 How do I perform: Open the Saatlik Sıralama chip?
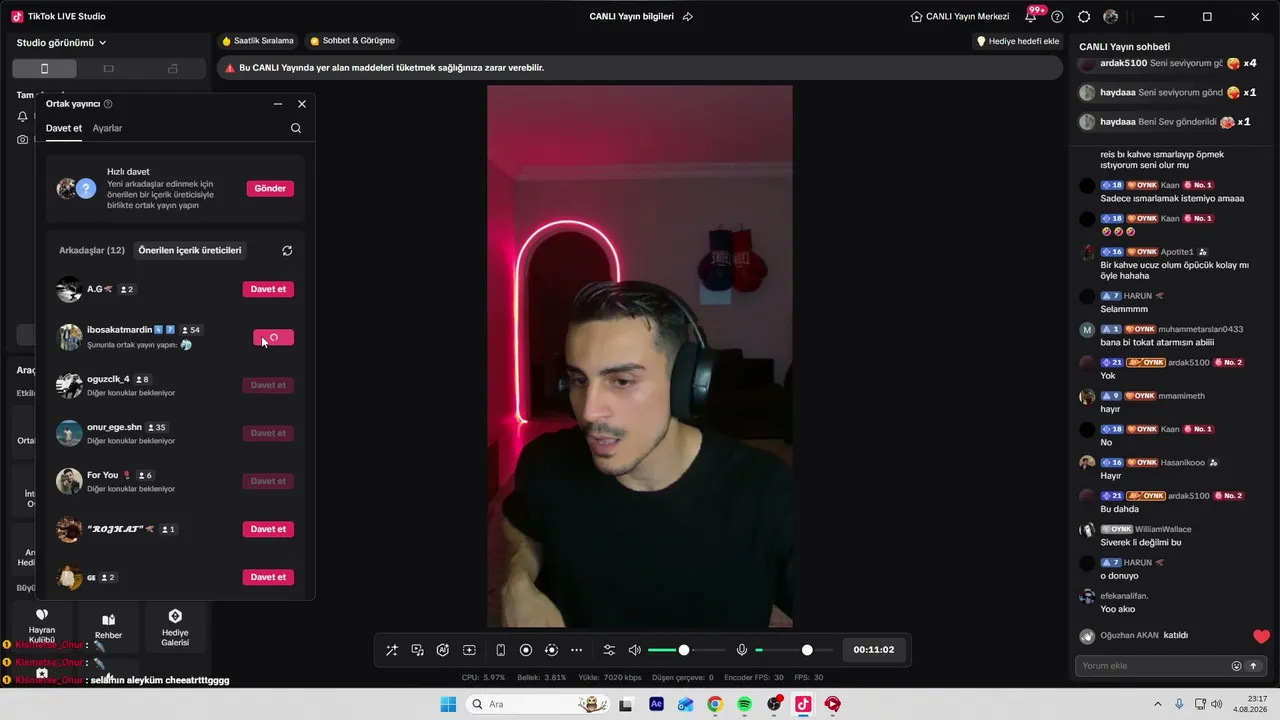[258, 41]
